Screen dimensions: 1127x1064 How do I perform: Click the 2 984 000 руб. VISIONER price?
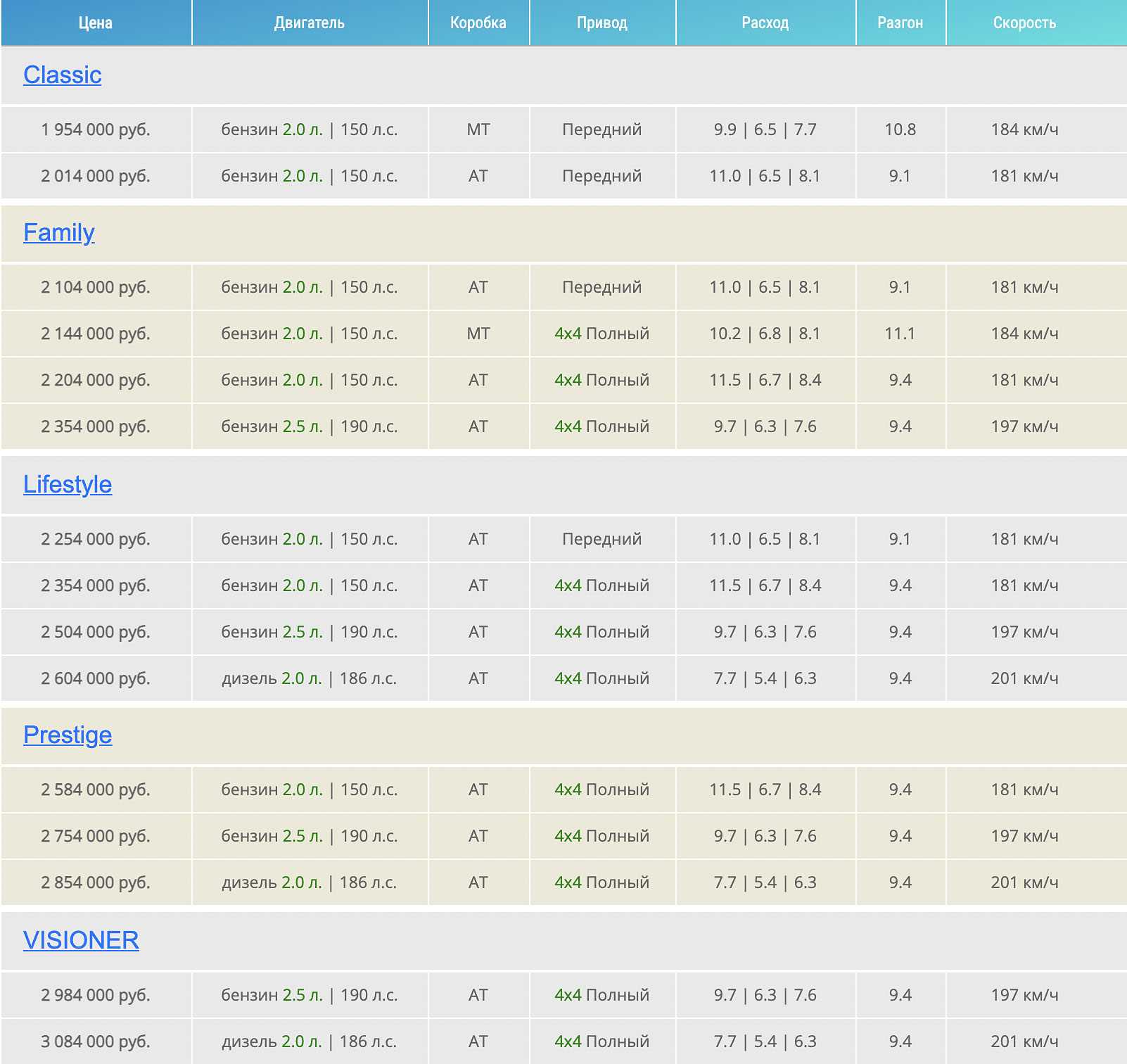pyautogui.click(x=96, y=995)
